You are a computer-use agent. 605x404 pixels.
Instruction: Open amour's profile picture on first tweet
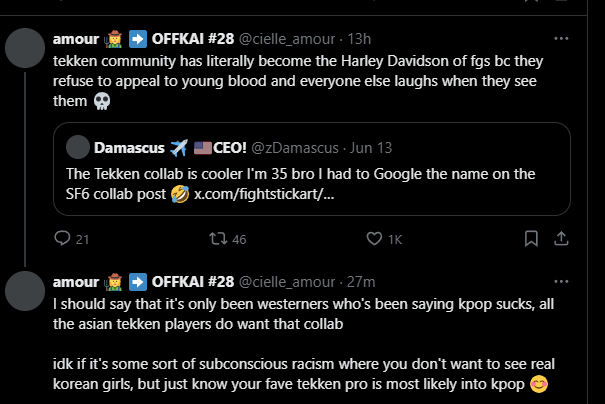(25, 49)
